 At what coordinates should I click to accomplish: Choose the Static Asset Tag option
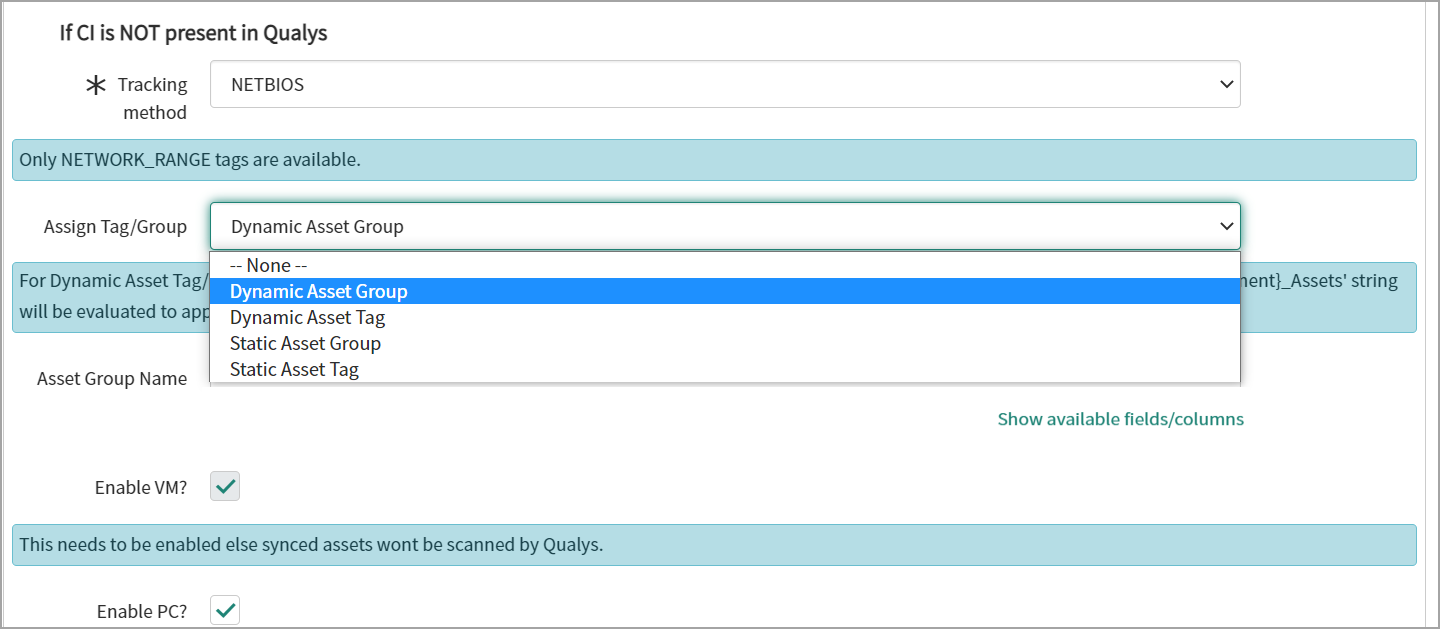click(294, 370)
